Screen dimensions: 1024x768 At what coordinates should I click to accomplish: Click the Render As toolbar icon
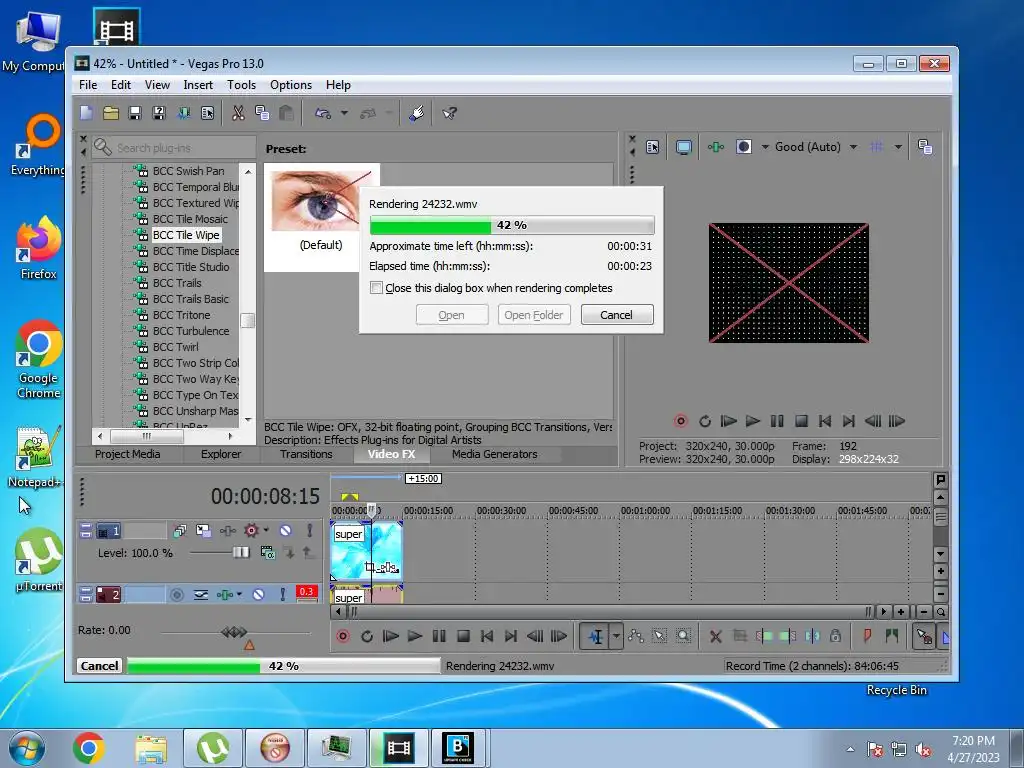pos(184,113)
